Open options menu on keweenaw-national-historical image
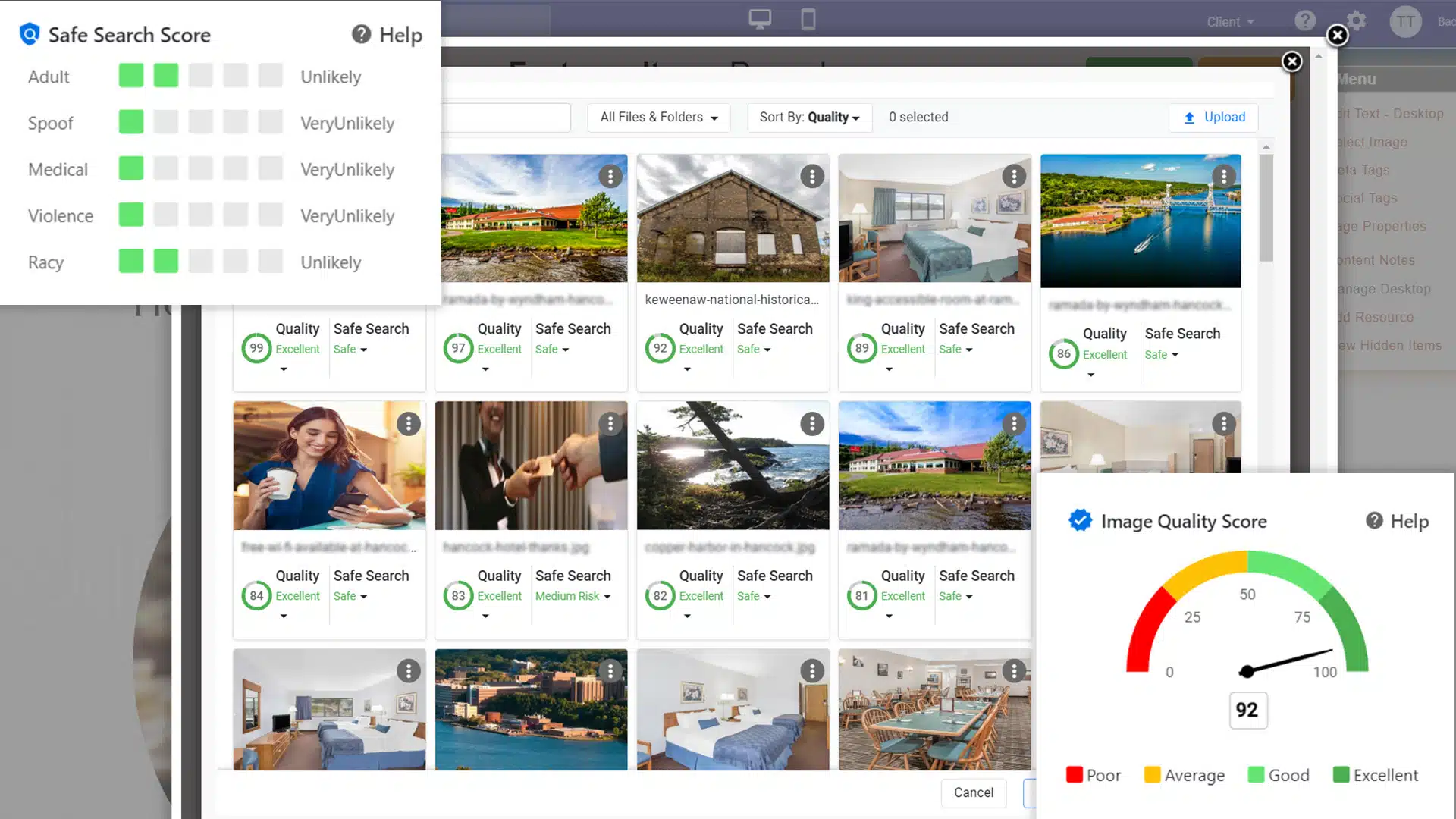Screen dimensions: 1456x819 812,177
